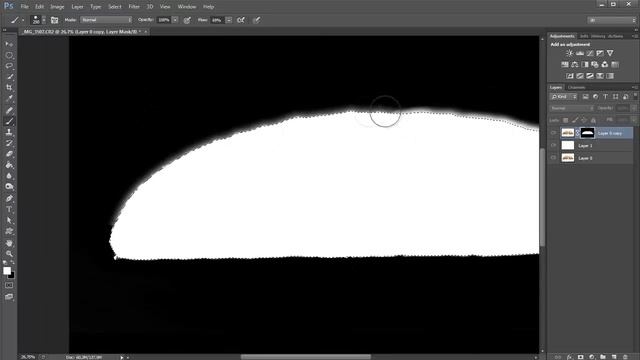
Task: Switch to the Actions tab
Action: (616, 36)
